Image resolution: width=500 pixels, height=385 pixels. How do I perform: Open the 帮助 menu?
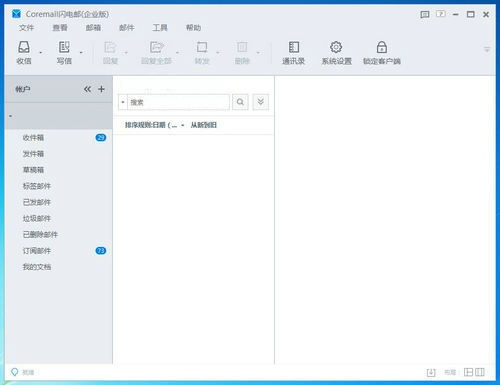[x=193, y=28]
